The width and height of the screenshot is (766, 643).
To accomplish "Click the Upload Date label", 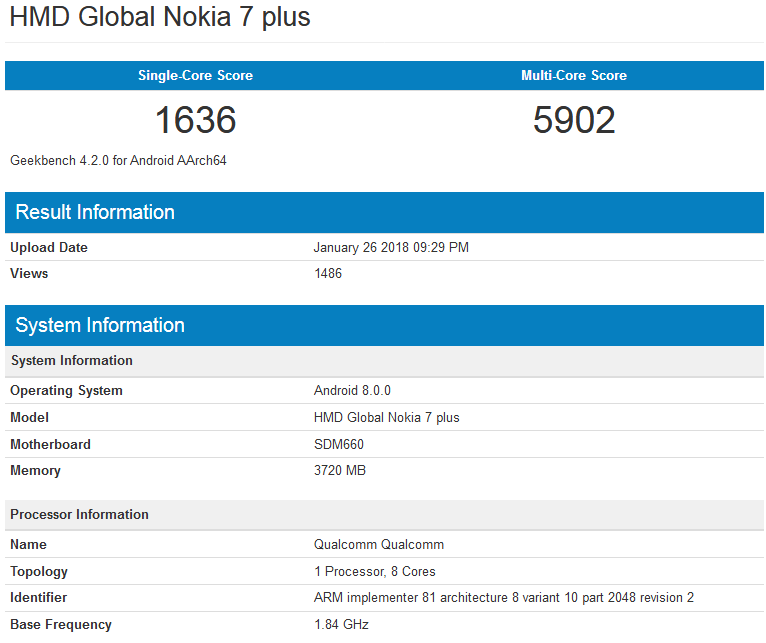I will [49, 247].
